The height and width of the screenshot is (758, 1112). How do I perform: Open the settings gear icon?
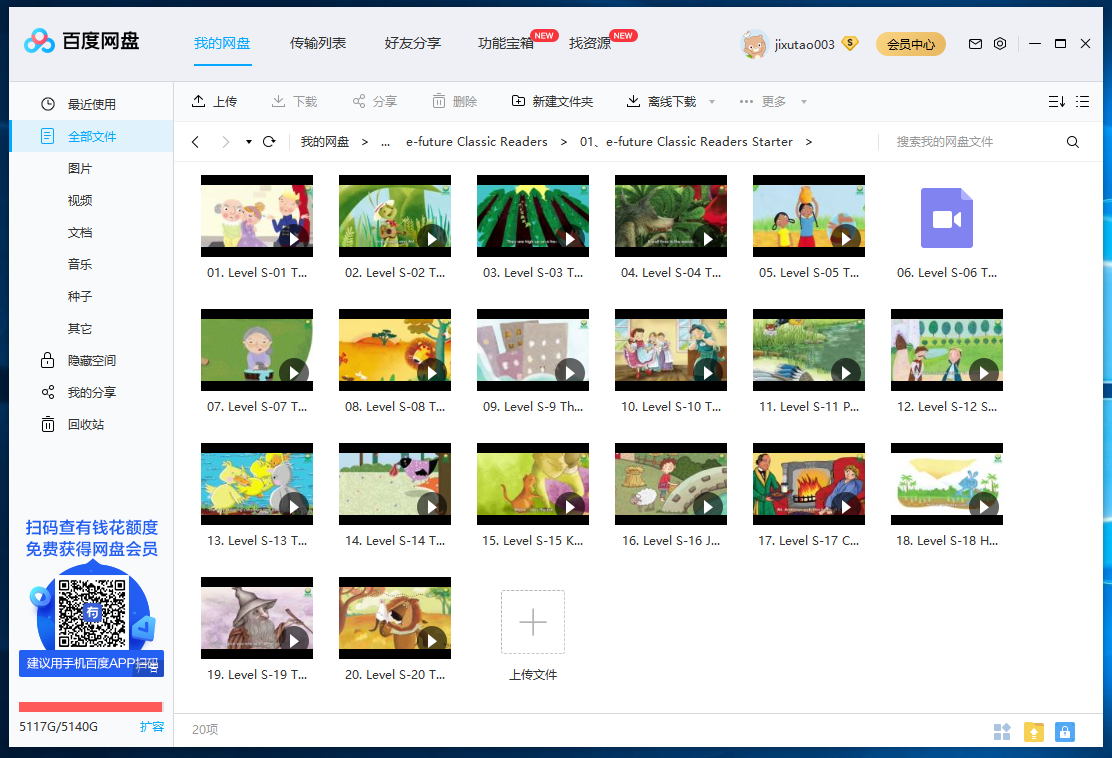tap(999, 44)
